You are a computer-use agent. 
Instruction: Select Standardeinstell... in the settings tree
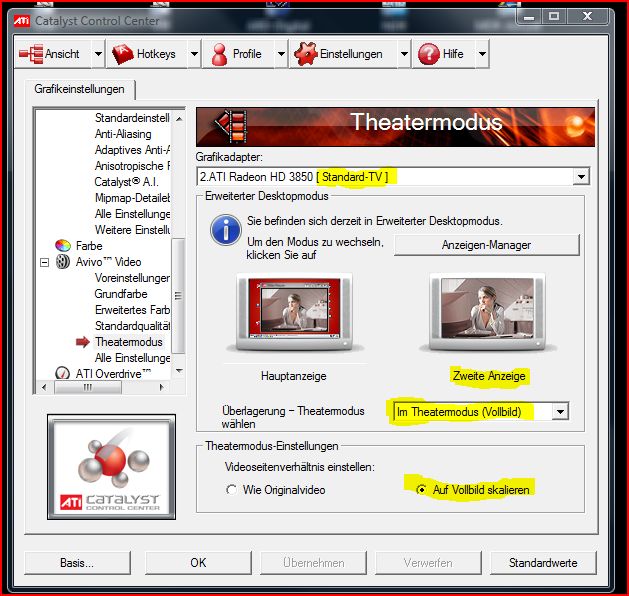[x=132, y=118]
